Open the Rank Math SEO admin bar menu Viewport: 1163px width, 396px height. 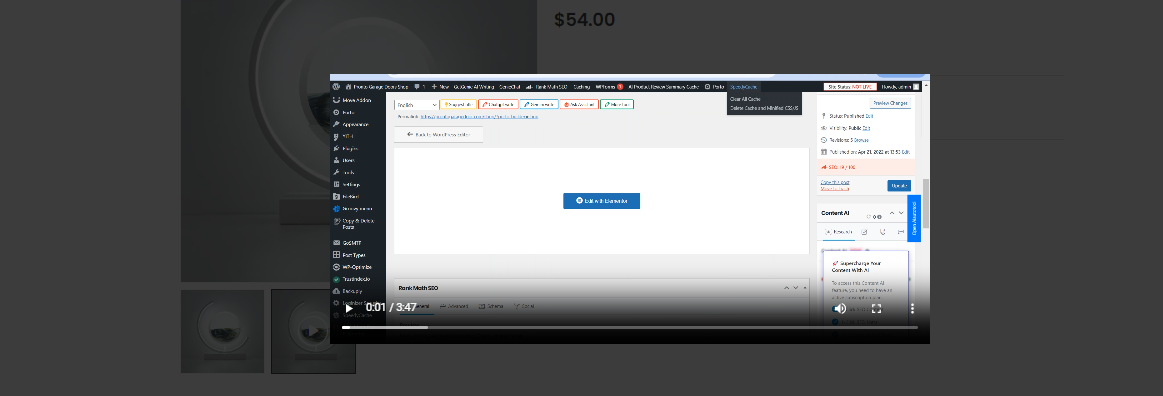click(x=547, y=87)
